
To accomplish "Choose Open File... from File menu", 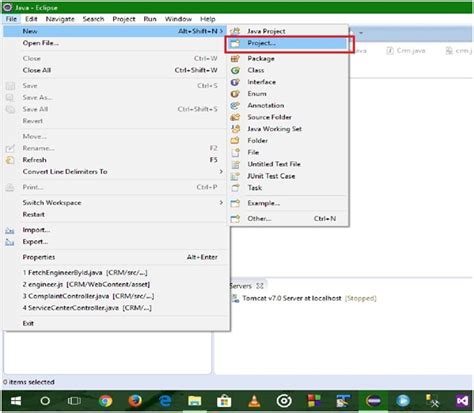I will pyautogui.click(x=115, y=43).
